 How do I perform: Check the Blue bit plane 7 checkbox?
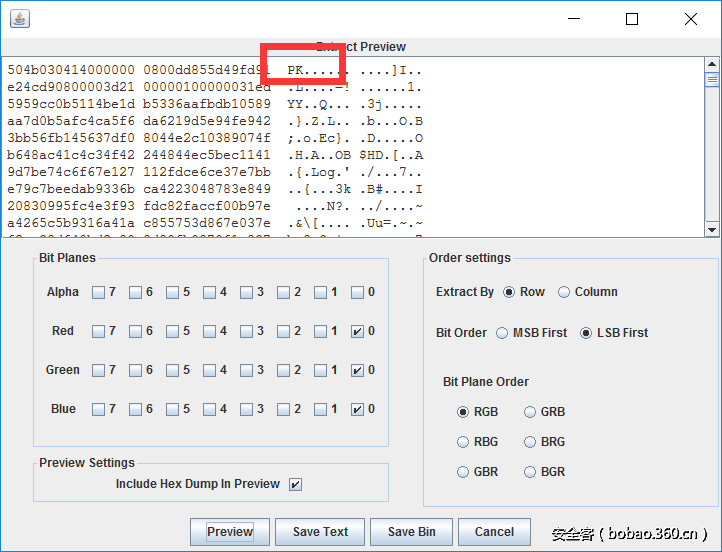(x=98, y=409)
